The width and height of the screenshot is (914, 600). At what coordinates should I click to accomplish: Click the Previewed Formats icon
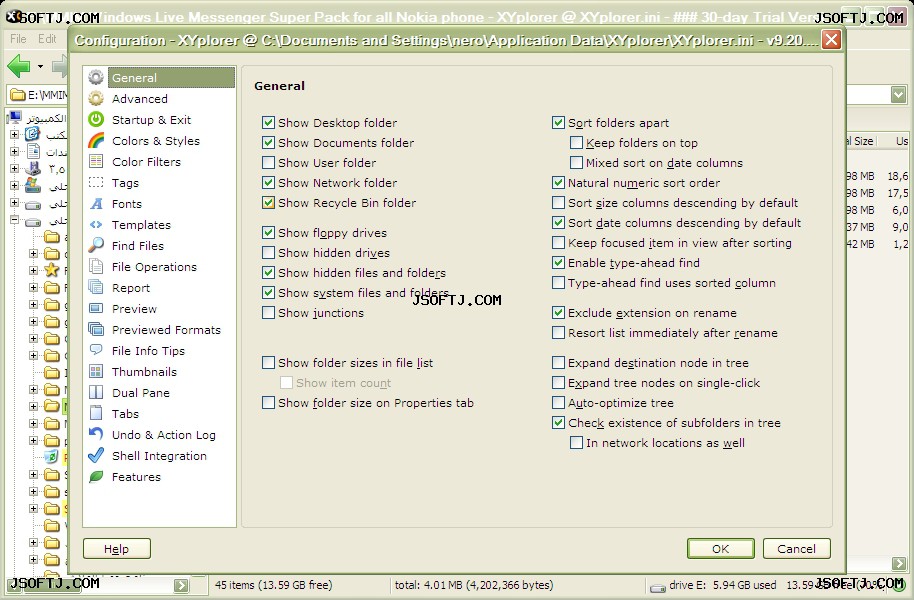(96, 329)
